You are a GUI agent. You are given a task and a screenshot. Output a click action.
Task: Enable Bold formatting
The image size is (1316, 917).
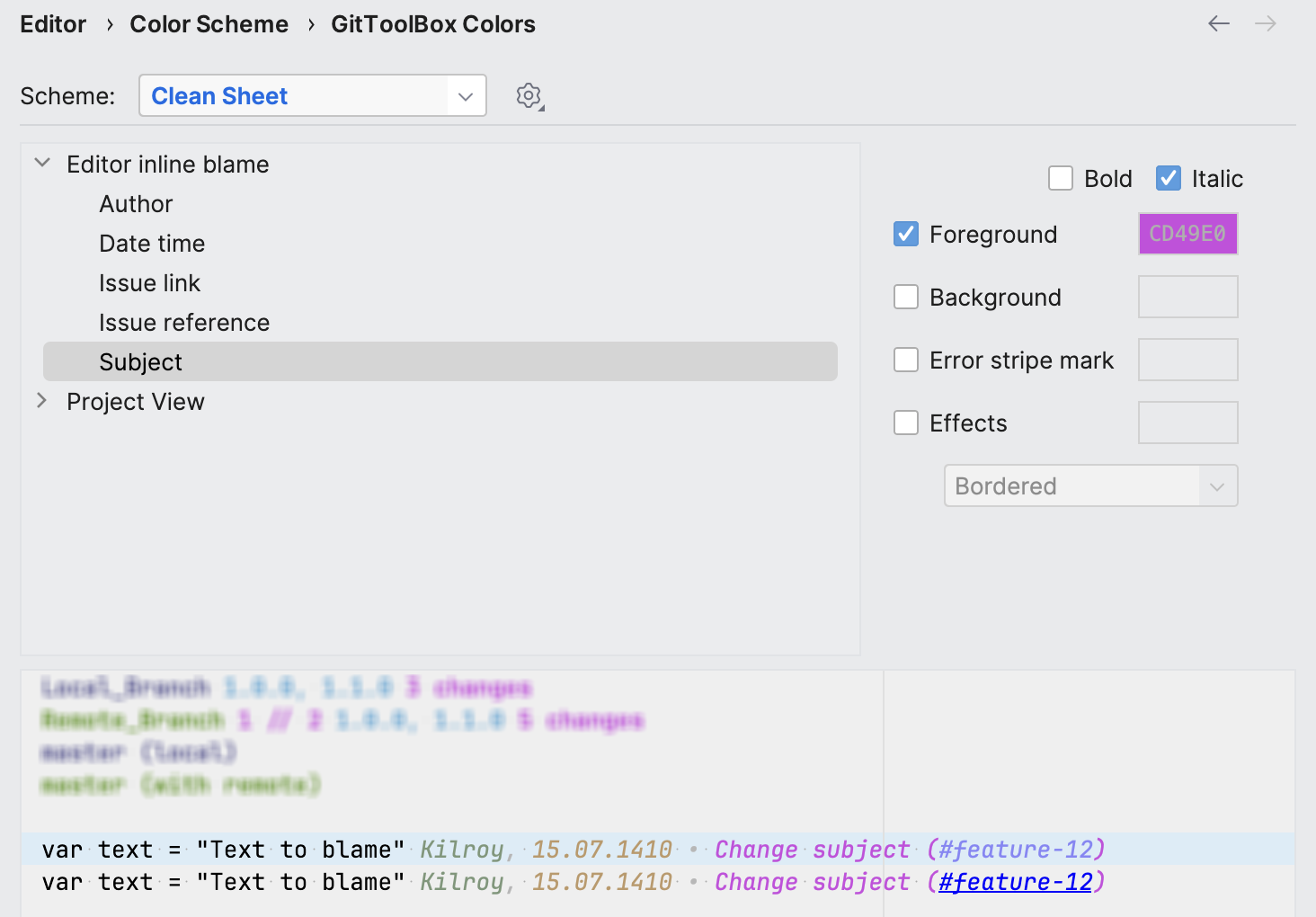coord(1061,178)
